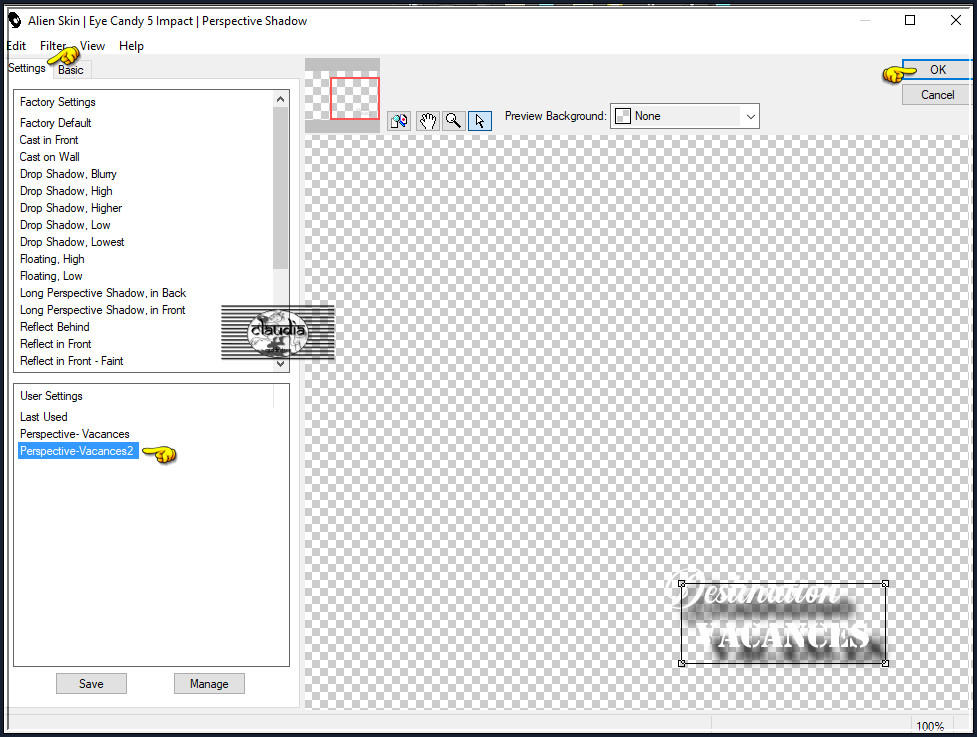This screenshot has height=737, width=977.
Task: Select Floating, High preset
Action: pos(52,259)
